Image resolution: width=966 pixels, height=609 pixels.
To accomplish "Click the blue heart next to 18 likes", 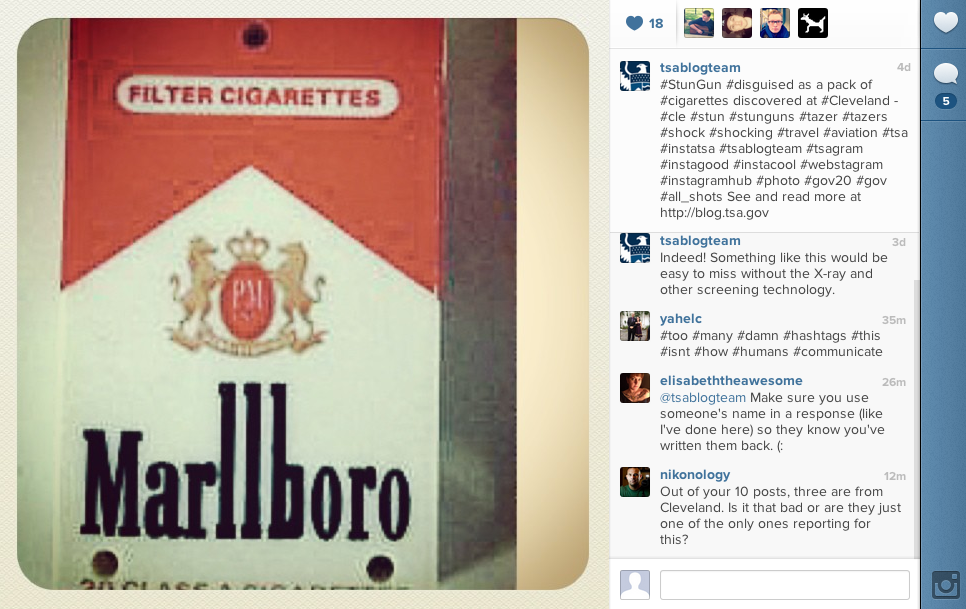I will click(634, 23).
